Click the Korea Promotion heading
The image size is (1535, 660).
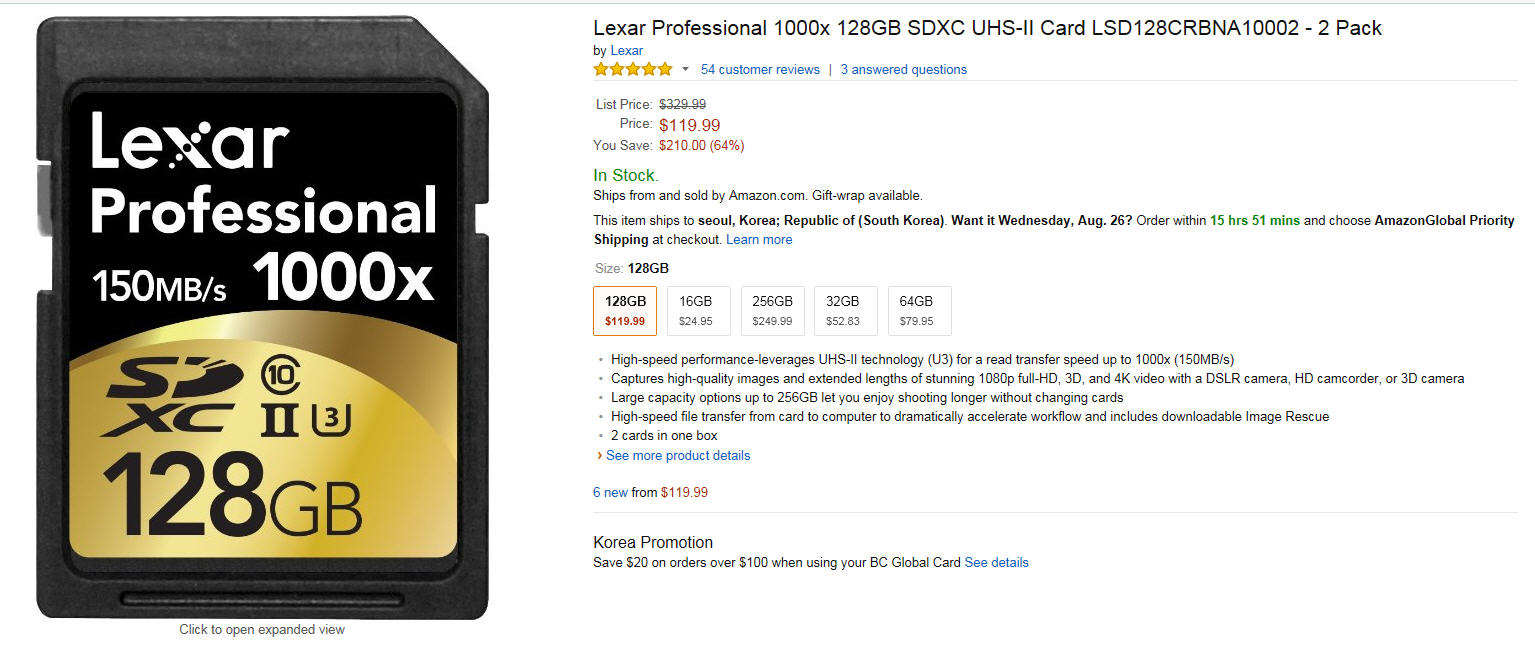point(653,542)
